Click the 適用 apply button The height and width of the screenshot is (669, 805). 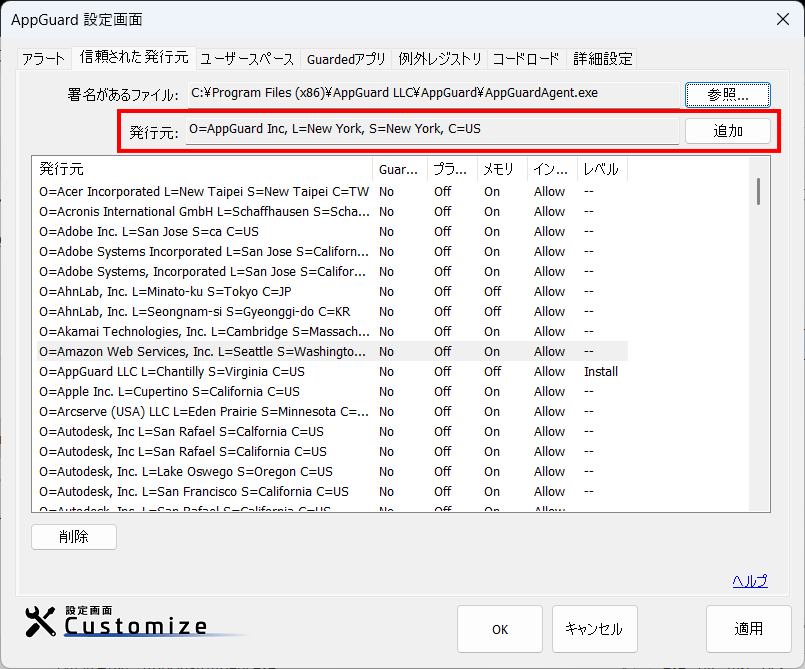click(x=748, y=629)
